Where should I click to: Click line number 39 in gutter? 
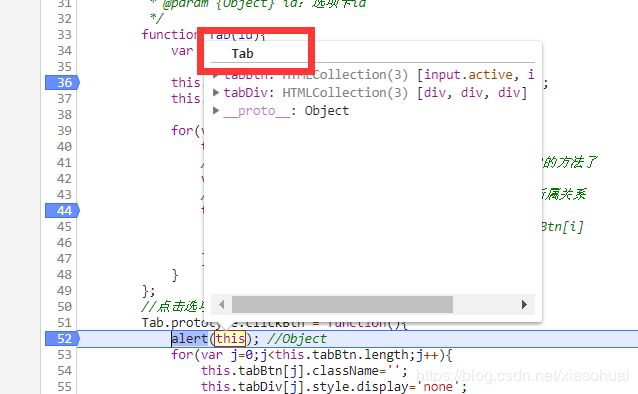64,131
